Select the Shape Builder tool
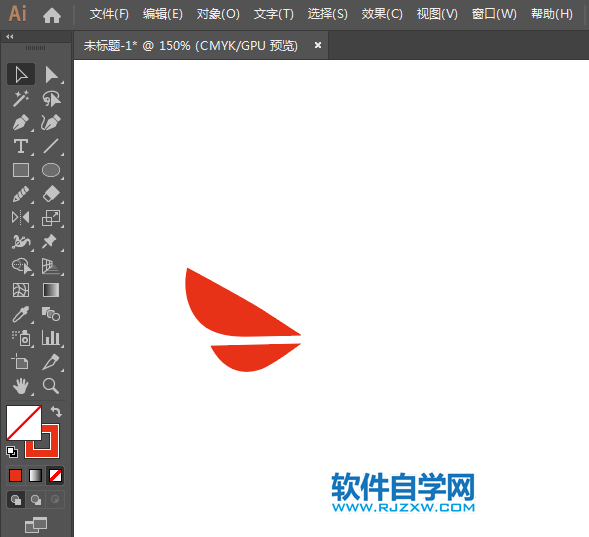The image size is (589, 537). point(21,266)
